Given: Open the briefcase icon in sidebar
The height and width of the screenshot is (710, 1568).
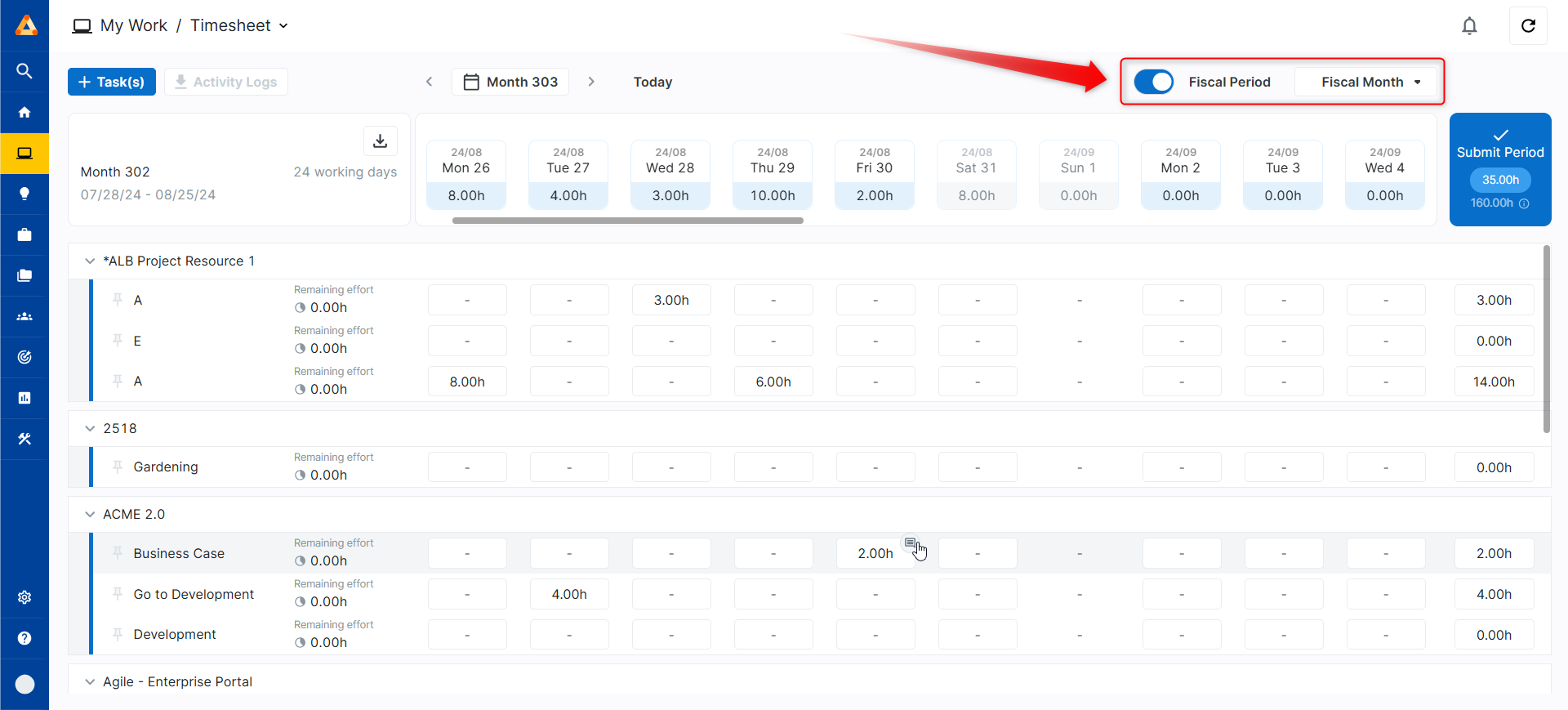Looking at the screenshot, I should [24, 234].
